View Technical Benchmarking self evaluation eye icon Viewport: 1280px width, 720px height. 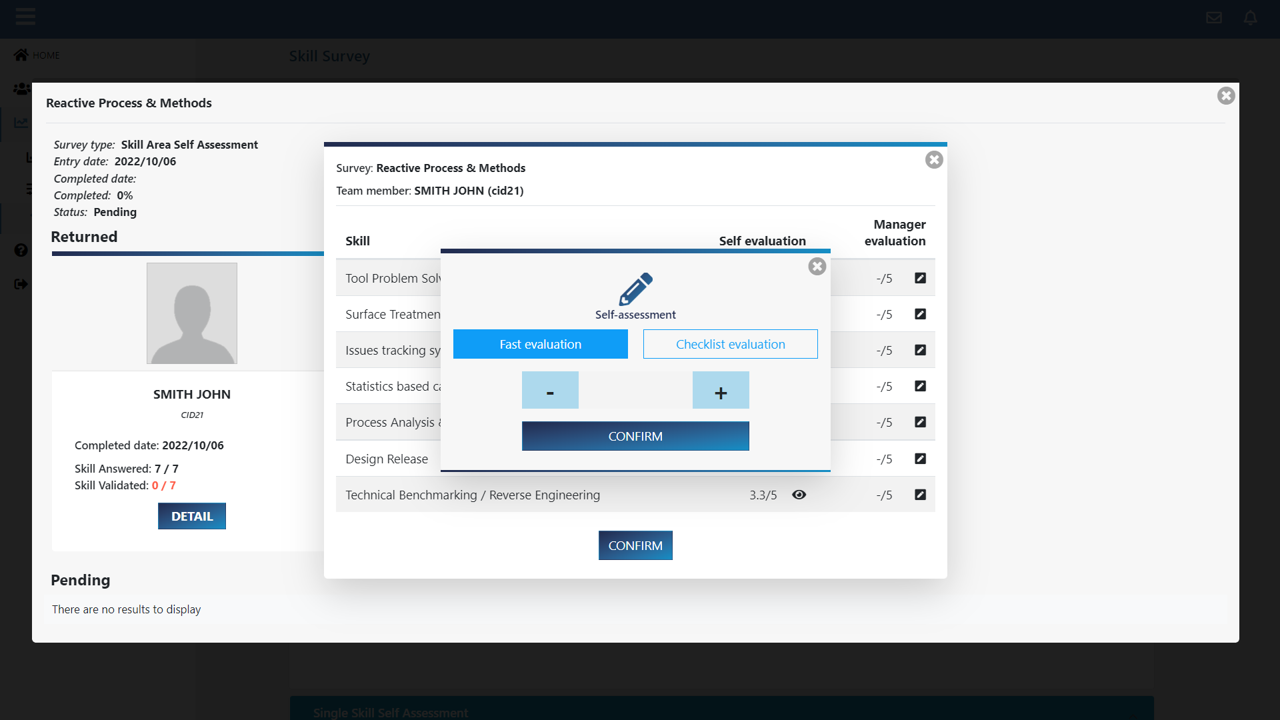799,495
